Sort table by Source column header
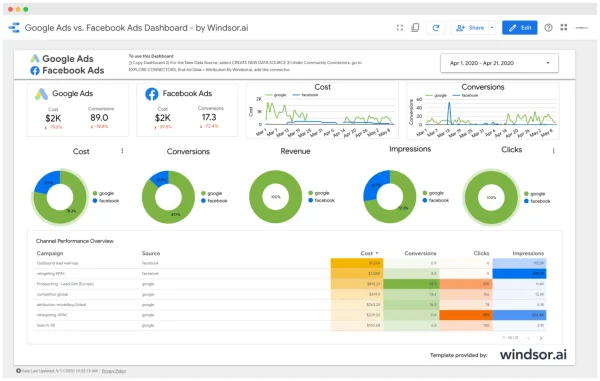Image resolution: width=600 pixels, height=381 pixels. 151,253
